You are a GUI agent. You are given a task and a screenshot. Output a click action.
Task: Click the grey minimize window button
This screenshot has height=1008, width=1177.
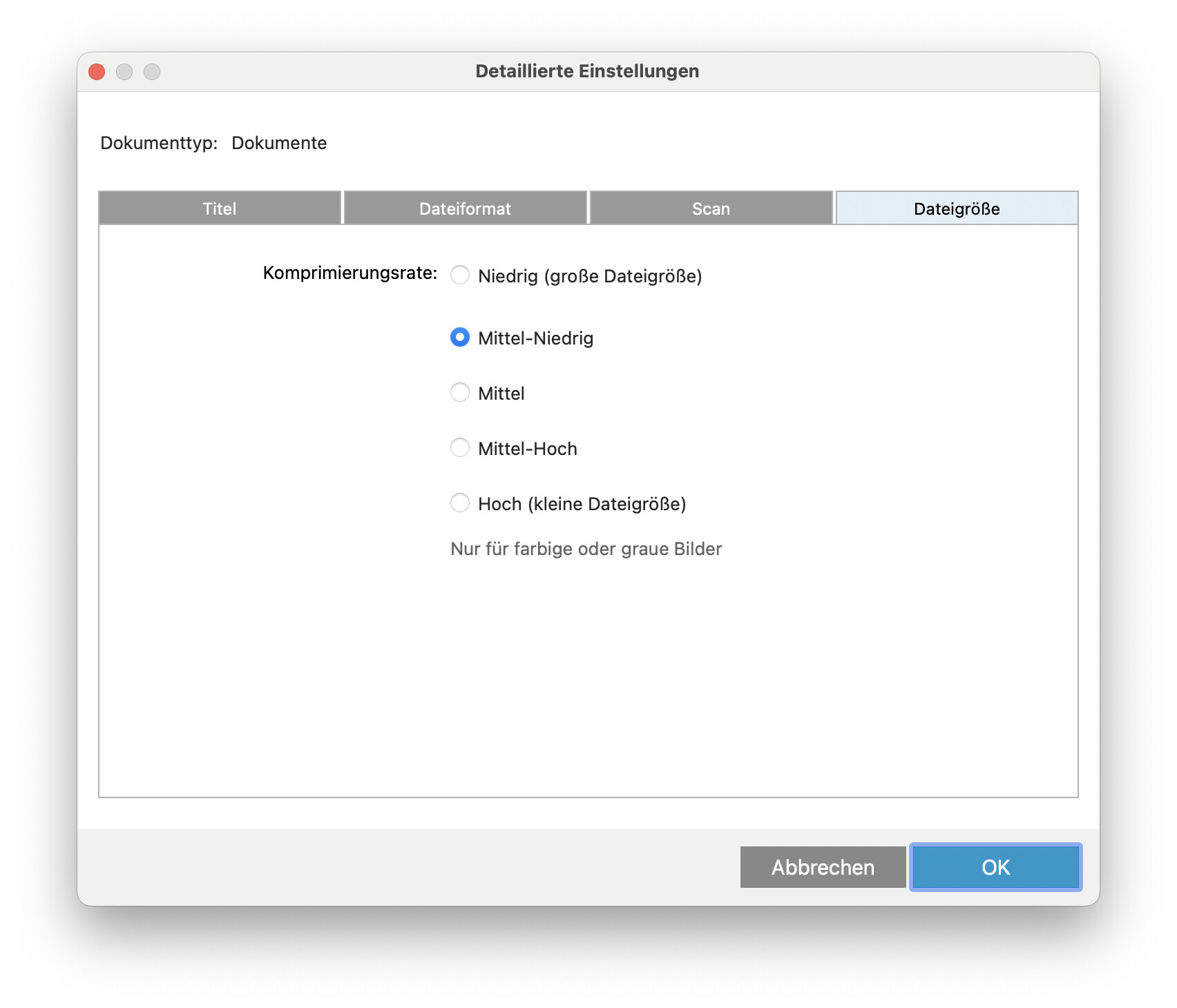pyautogui.click(x=124, y=72)
